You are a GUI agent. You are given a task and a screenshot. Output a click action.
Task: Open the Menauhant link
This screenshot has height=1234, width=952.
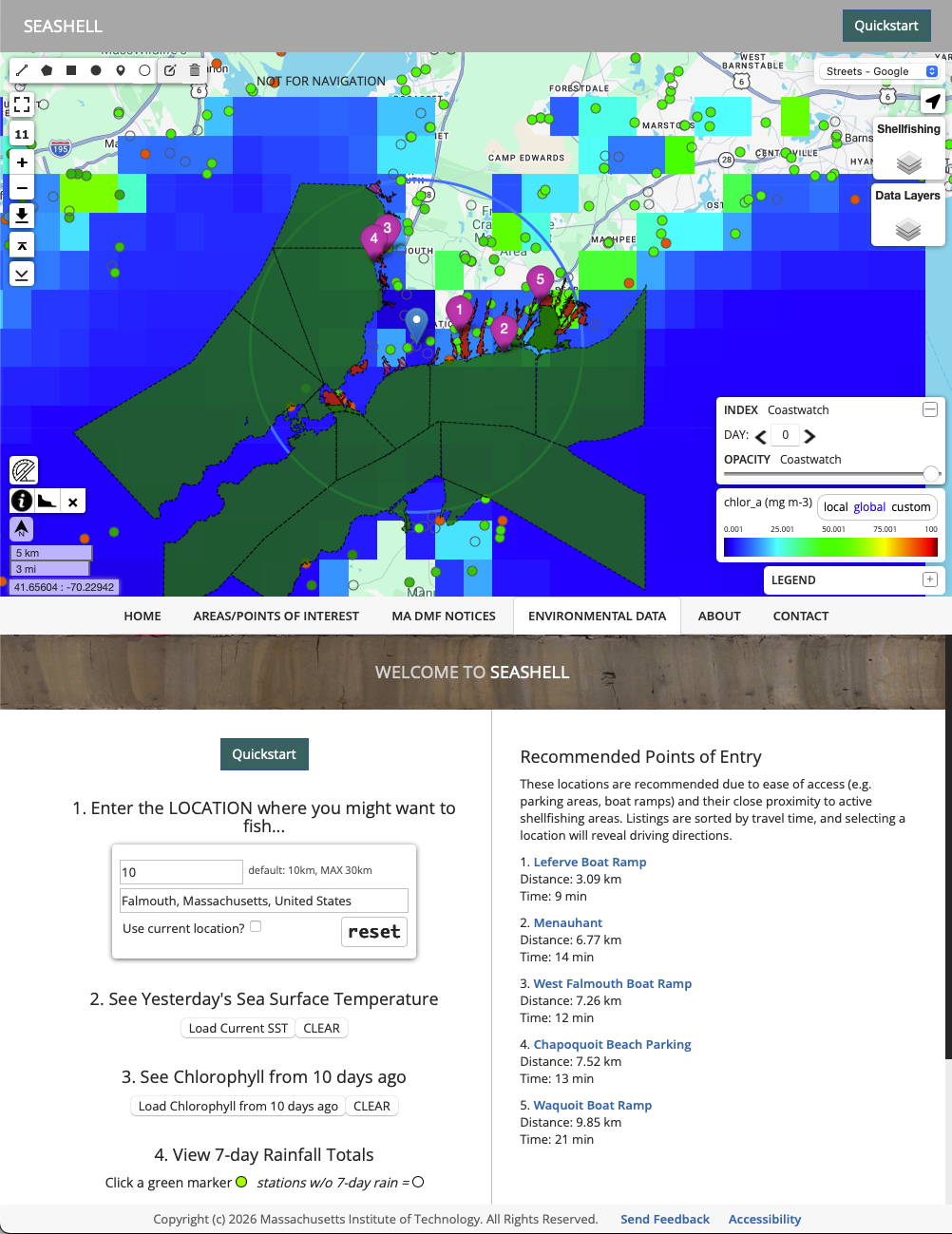568,922
